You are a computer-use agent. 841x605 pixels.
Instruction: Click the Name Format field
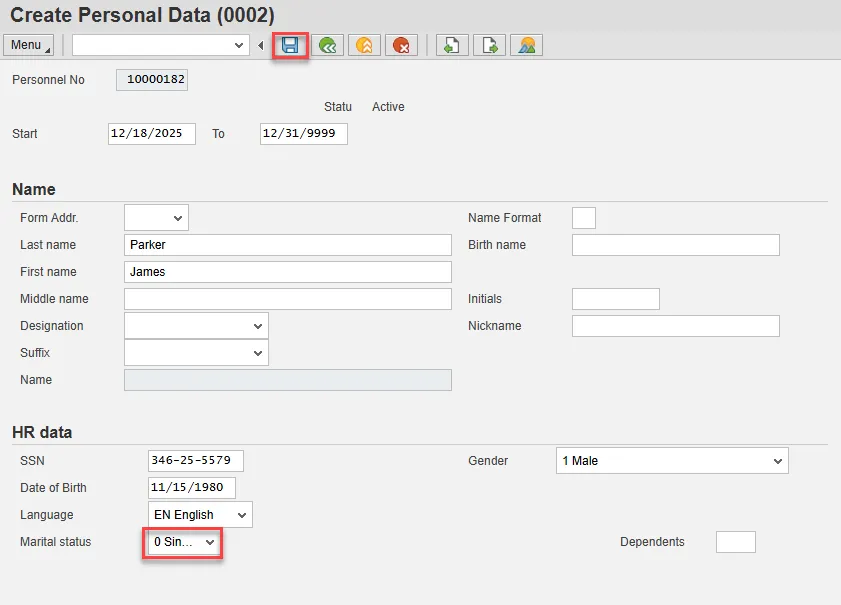[583, 218]
